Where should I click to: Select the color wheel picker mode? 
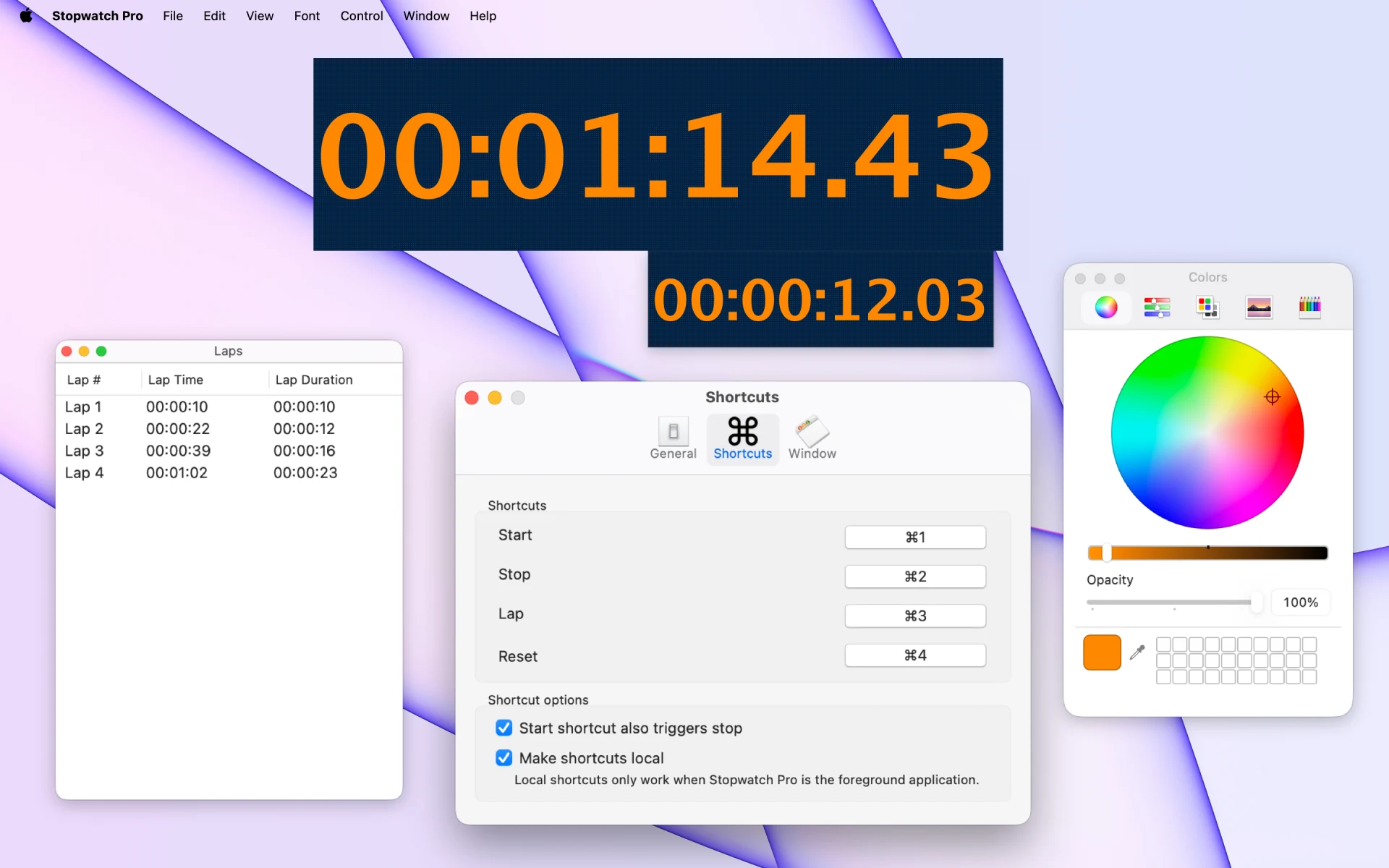click(1105, 307)
